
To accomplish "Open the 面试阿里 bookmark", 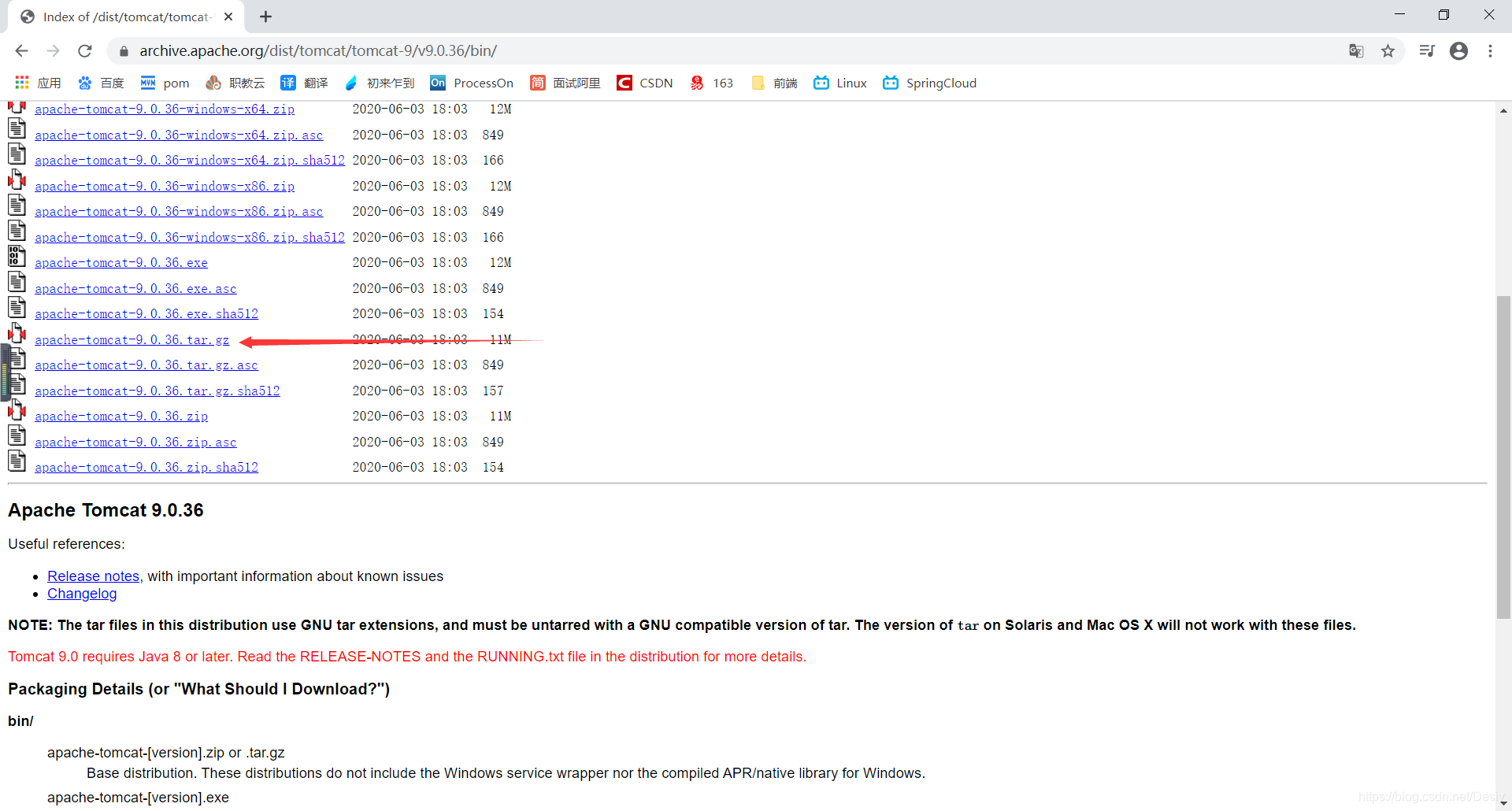I will point(565,83).
